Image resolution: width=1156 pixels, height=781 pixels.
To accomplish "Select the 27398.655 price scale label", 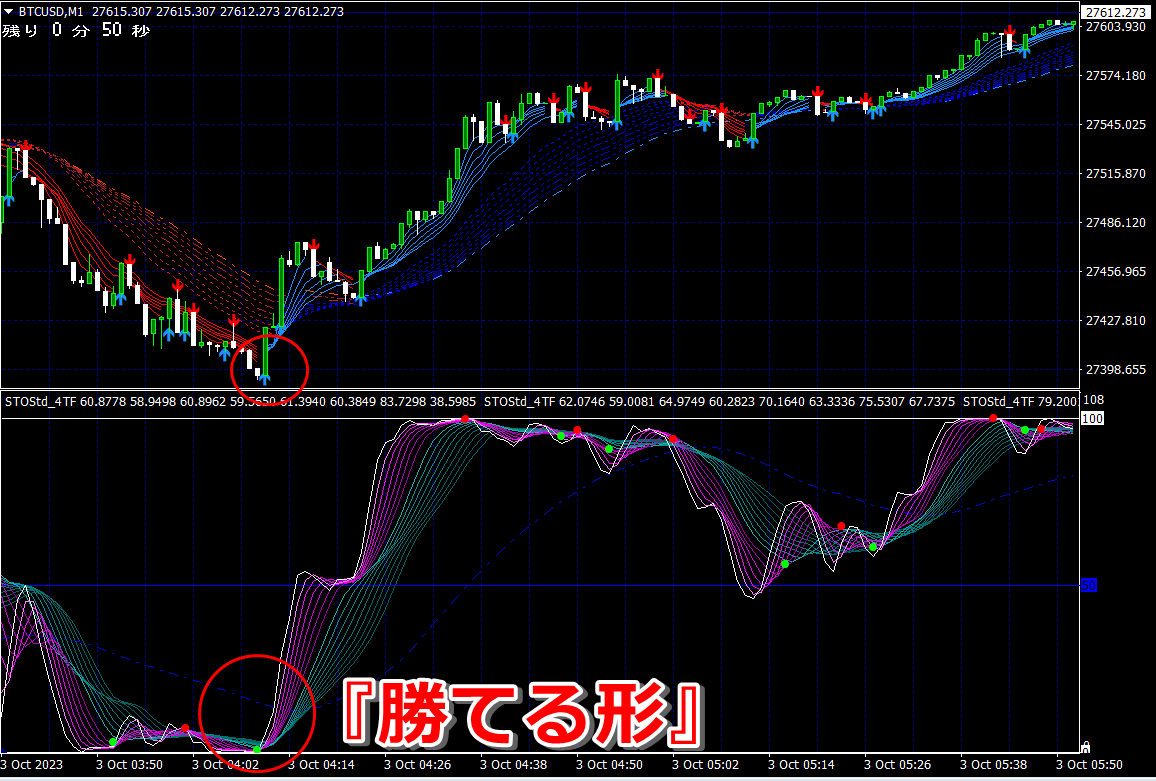I will [1115, 369].
